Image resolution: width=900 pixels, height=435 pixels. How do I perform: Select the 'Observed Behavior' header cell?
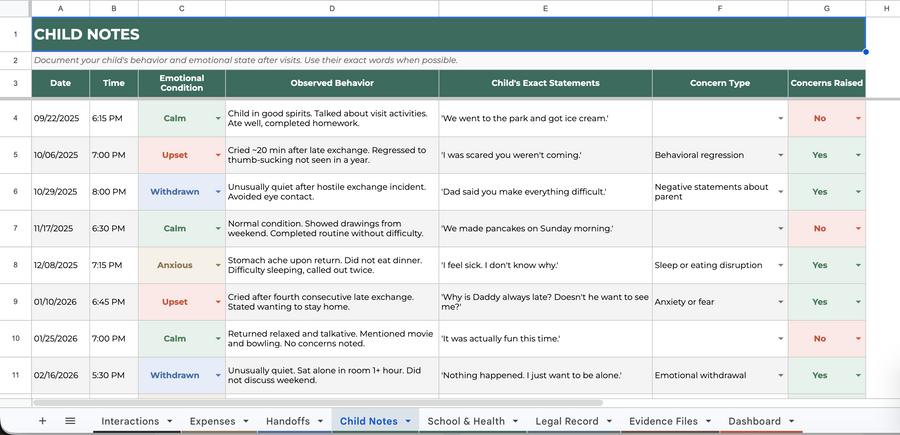(x=332, y=83)
